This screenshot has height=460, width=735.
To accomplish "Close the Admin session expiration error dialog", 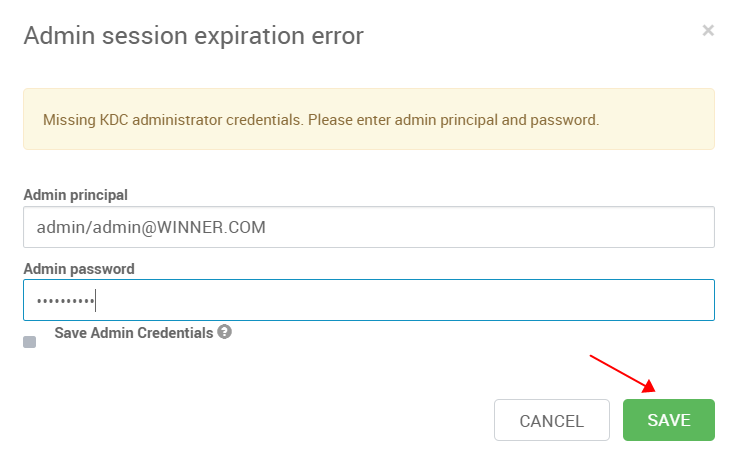I will 708,30.
